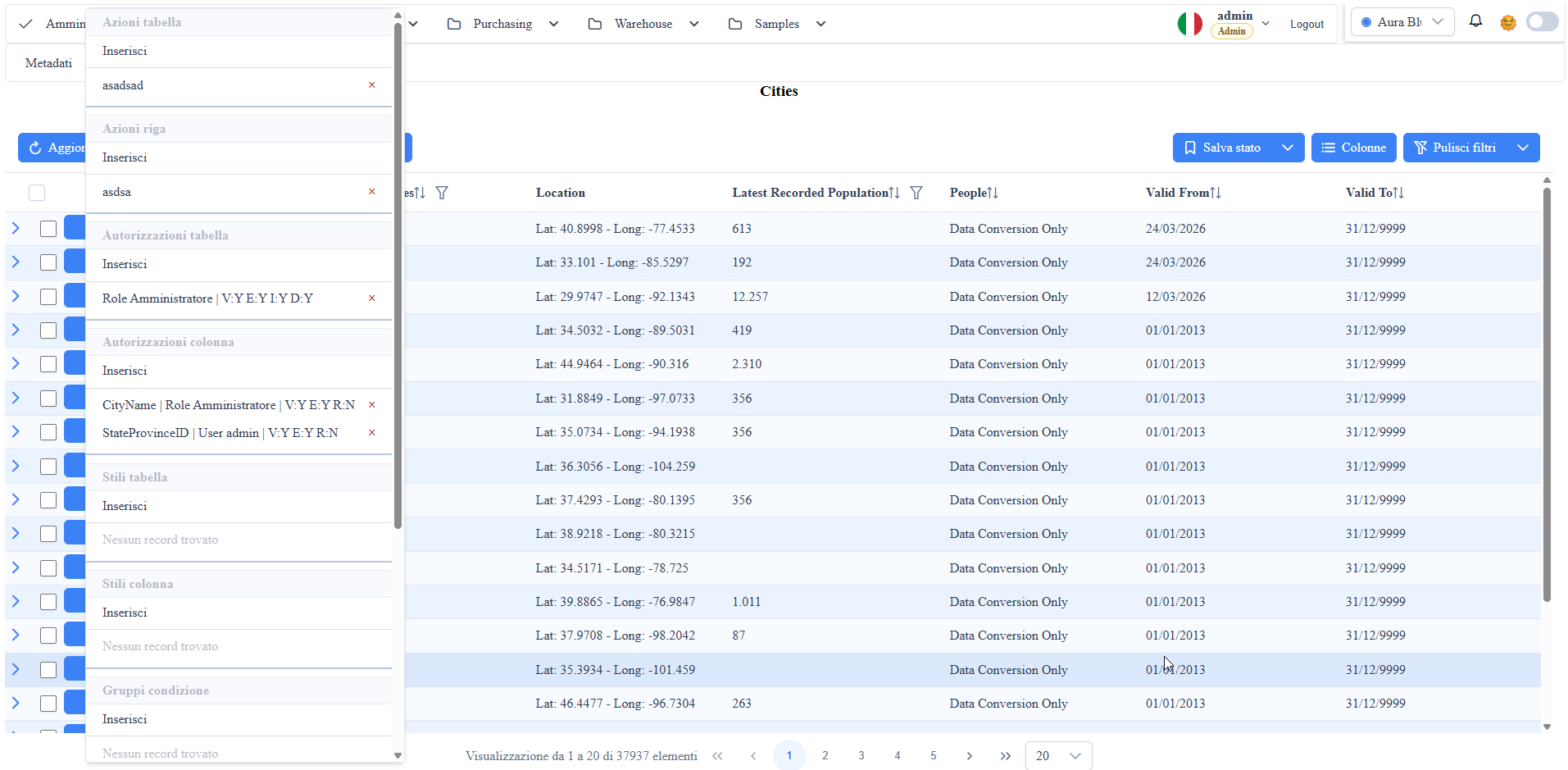Image resolution: width=1568 pixels, height=770 pixels.
Task: Click the Aggiorna refresh button
Action: pos(52,148)
